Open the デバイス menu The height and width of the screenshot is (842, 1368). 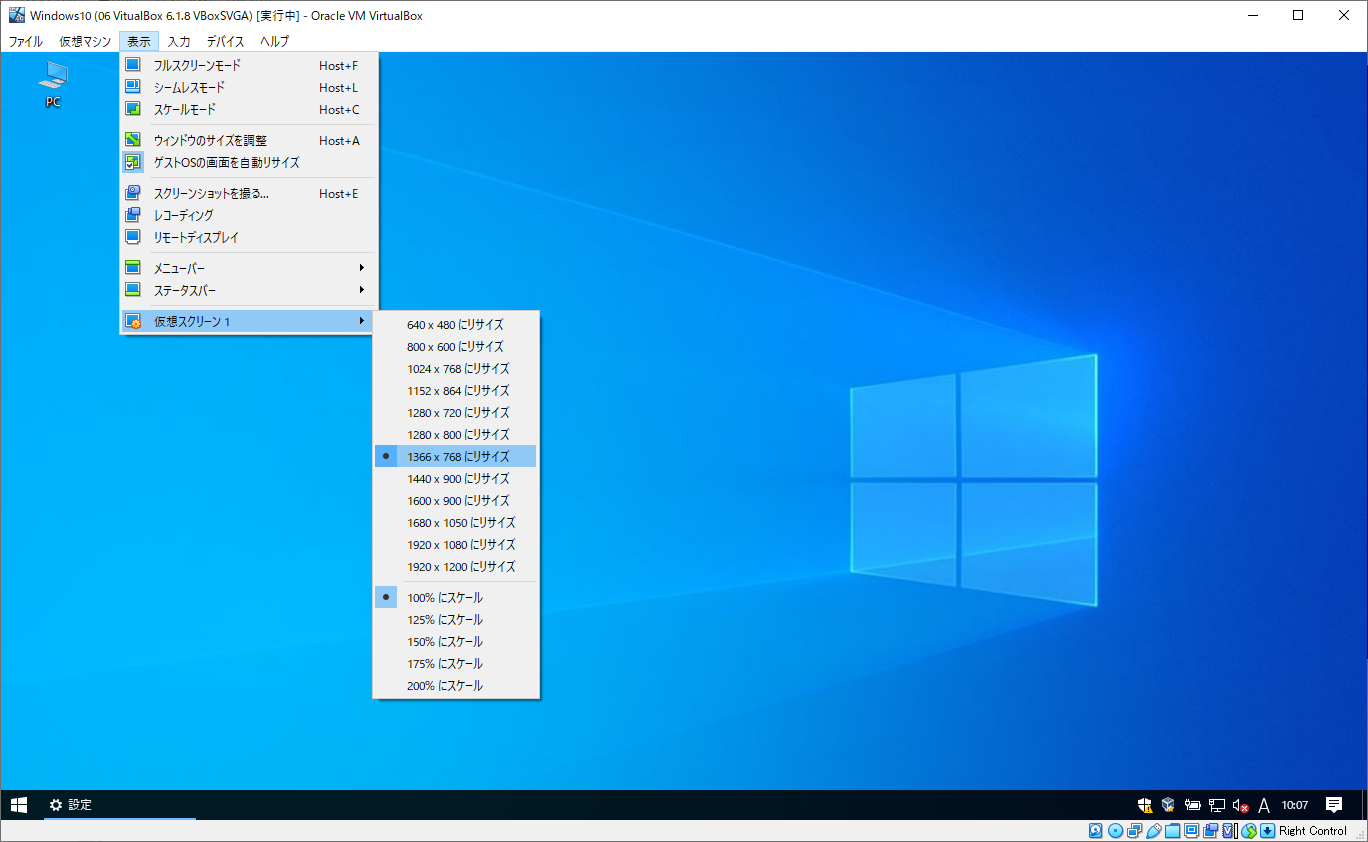click(225, 42)
